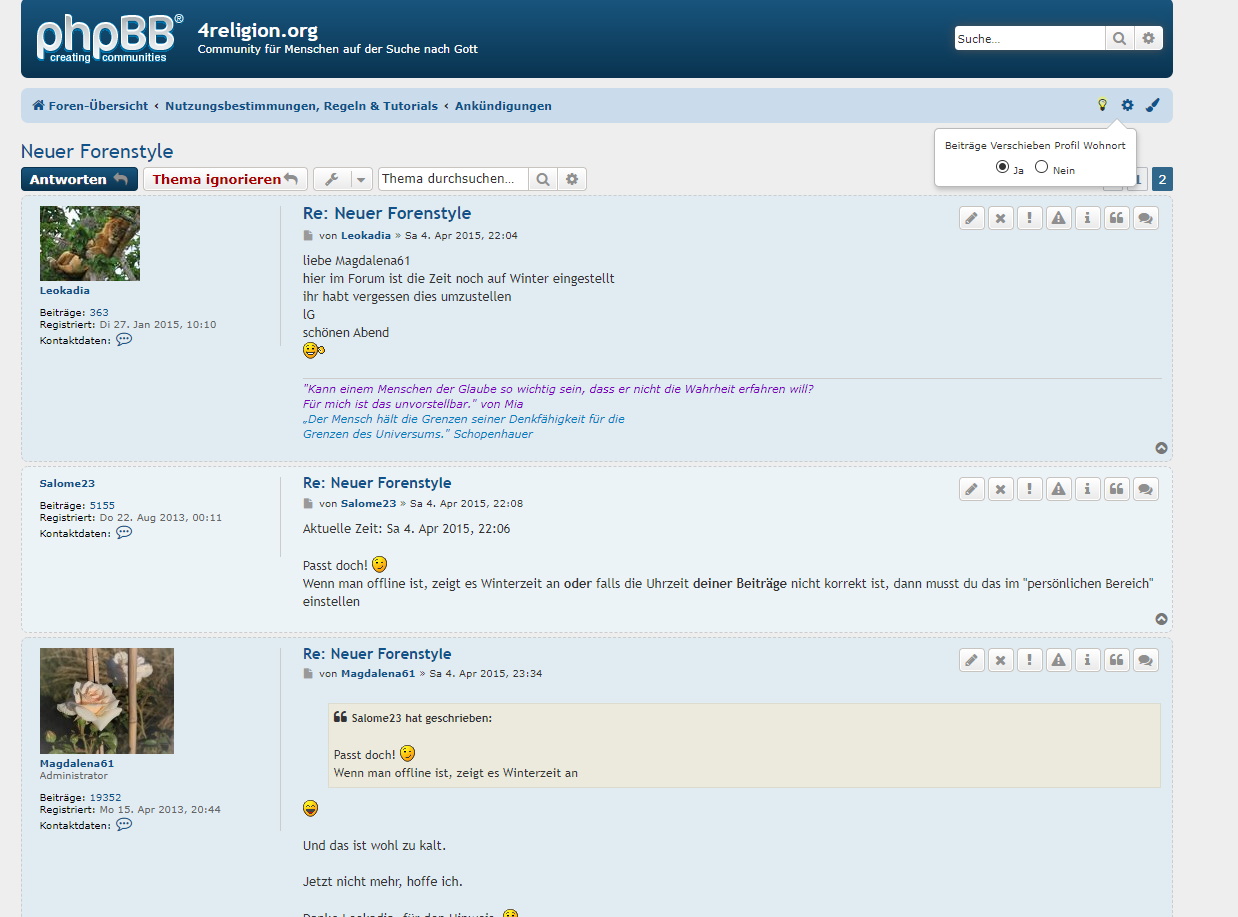
Task: Open the paintbrush style switcher icon
Action: [x=1152, y=105]
